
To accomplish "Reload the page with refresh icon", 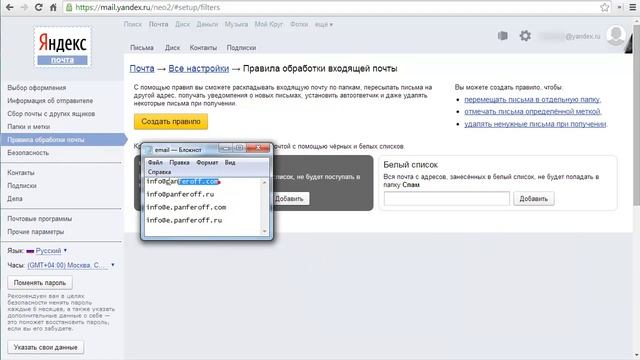I will [38, 7].
